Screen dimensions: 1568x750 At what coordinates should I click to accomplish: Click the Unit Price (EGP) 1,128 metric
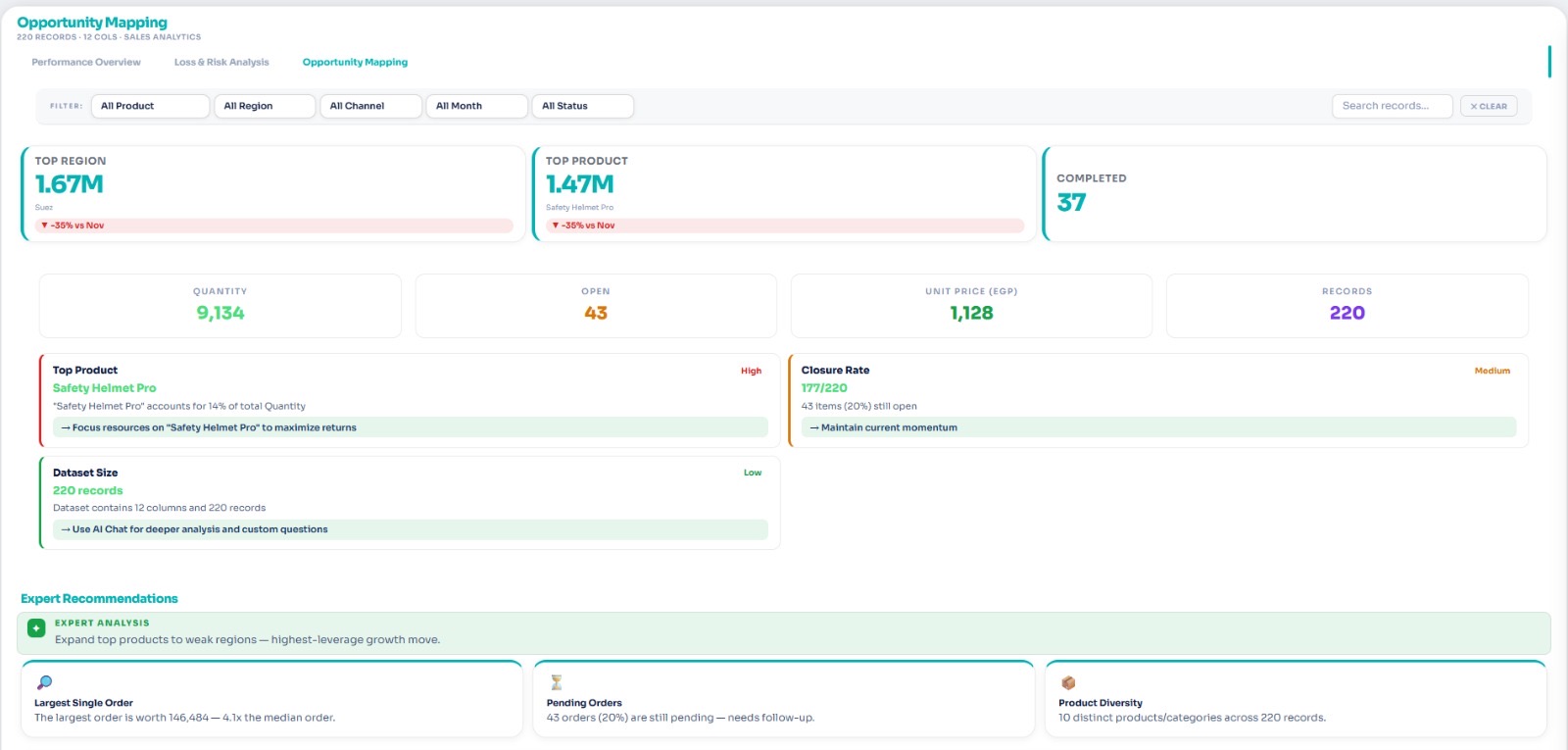click(x=971, y=306)
